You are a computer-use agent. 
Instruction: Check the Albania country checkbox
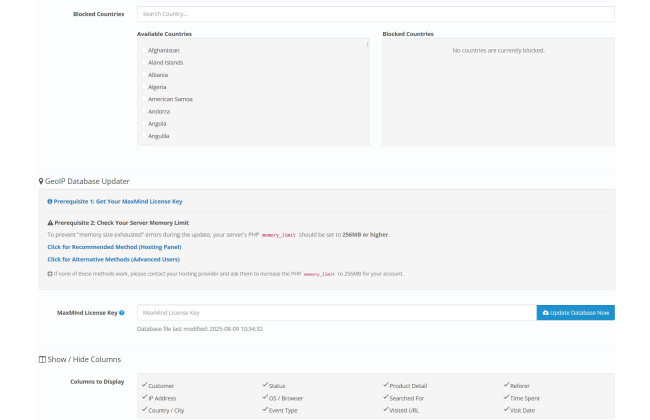tap(144, 74)
